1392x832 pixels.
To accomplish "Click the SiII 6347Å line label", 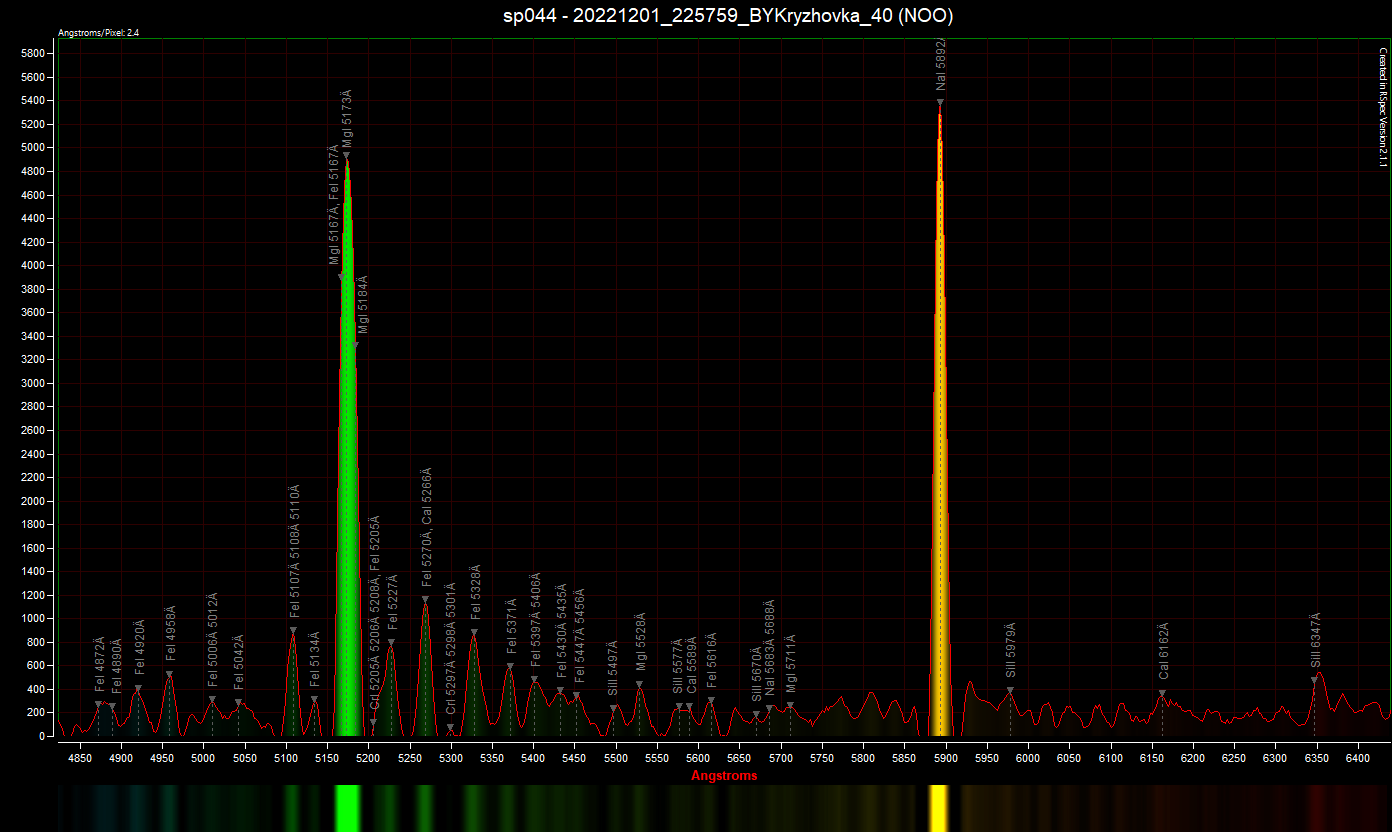I will [1315, 640].
